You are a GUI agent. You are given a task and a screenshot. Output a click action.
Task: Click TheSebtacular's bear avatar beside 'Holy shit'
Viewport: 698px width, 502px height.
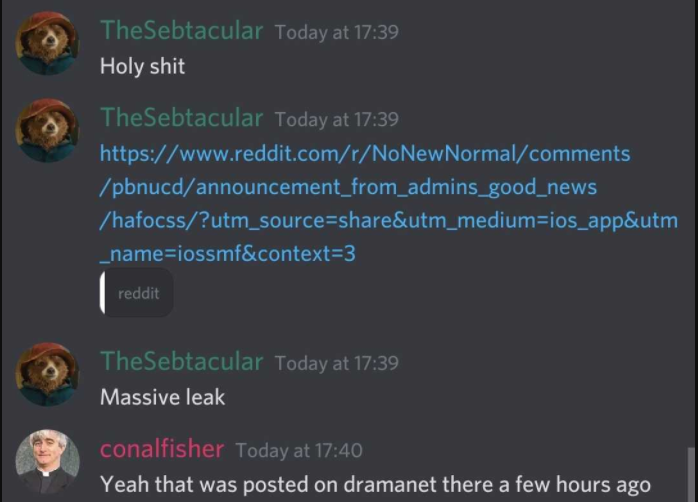[47, 43]
